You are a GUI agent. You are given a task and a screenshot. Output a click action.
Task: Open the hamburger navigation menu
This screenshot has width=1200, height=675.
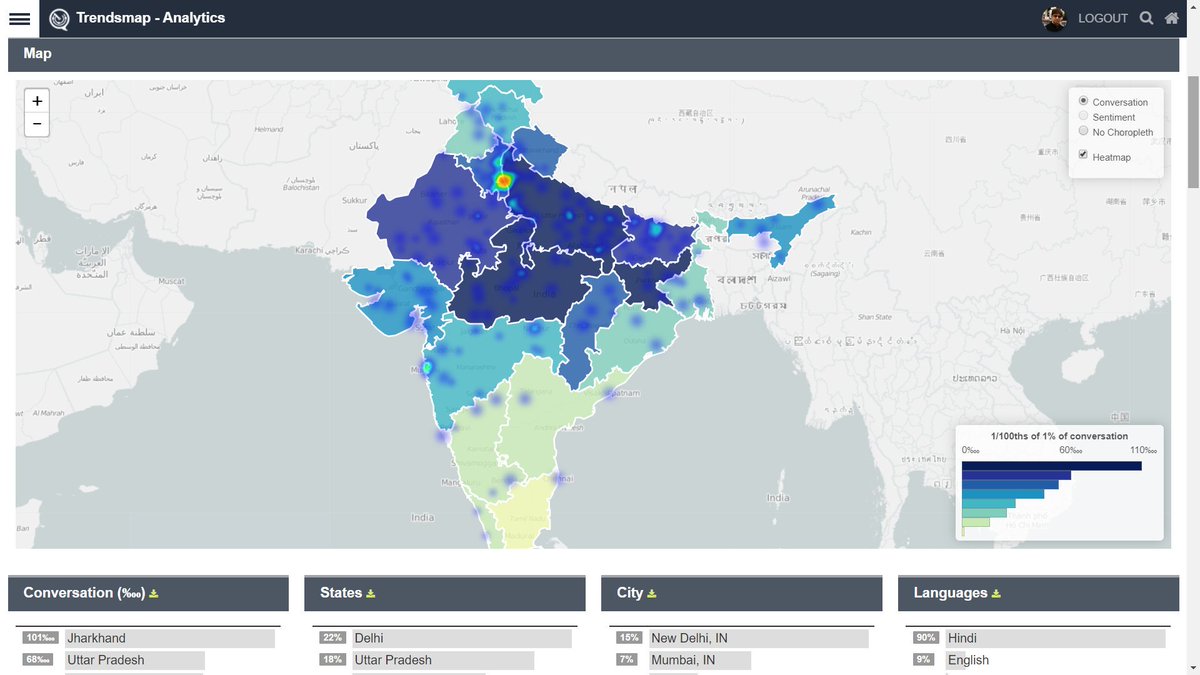(x=18, y=17)
